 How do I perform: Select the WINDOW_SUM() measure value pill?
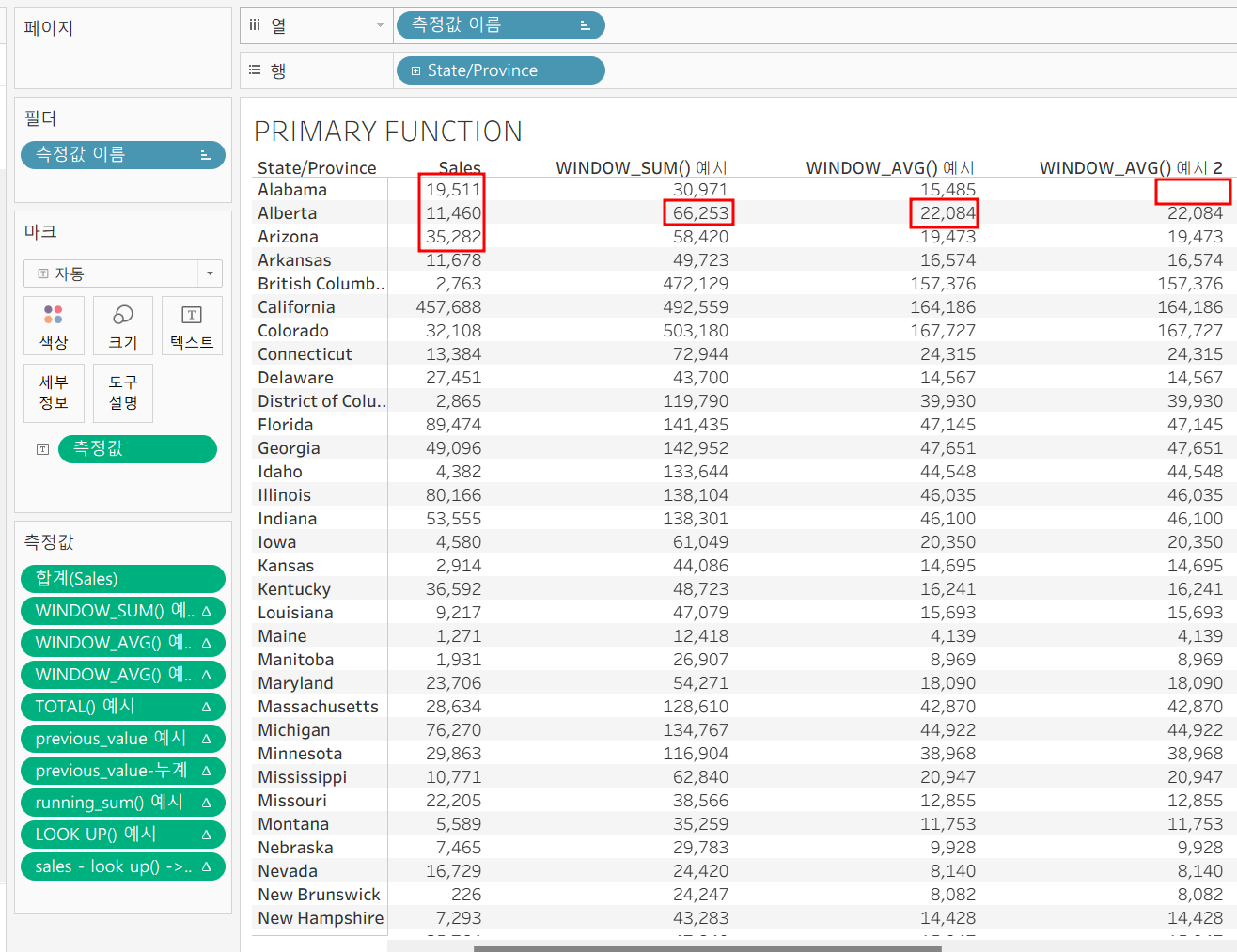(x=123, y=611)
